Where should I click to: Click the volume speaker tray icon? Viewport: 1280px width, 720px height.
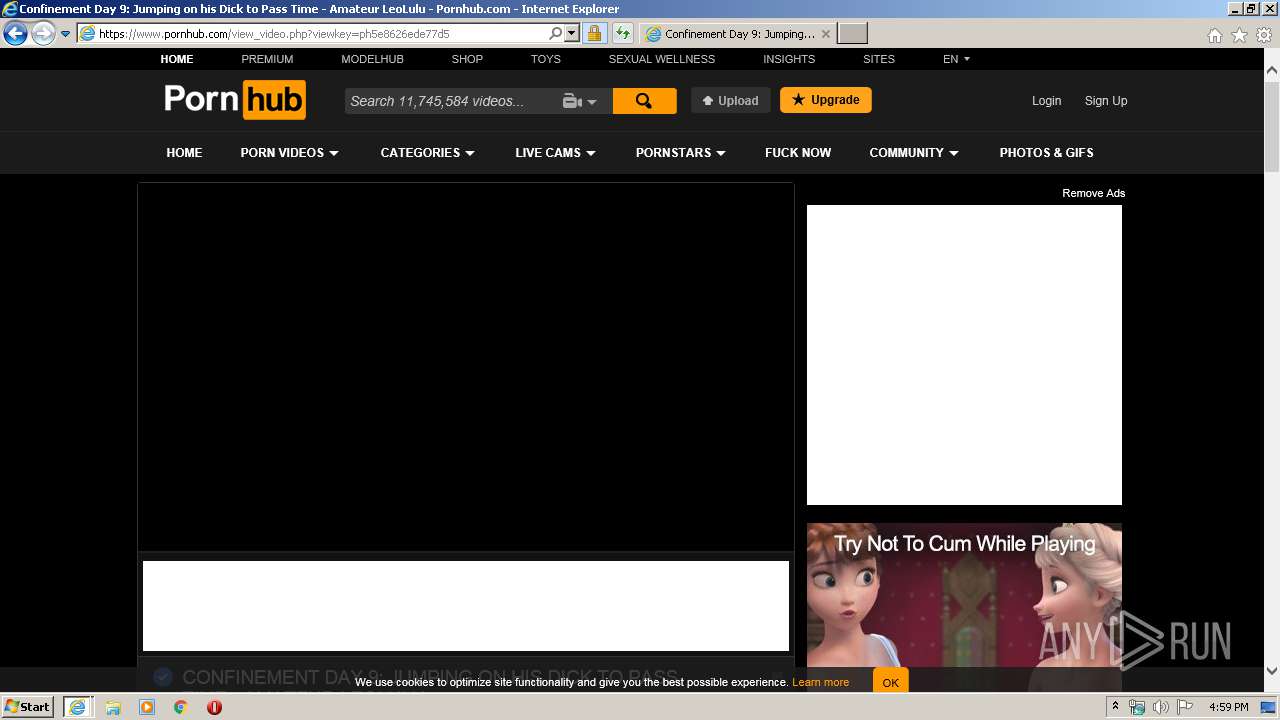1161,707
